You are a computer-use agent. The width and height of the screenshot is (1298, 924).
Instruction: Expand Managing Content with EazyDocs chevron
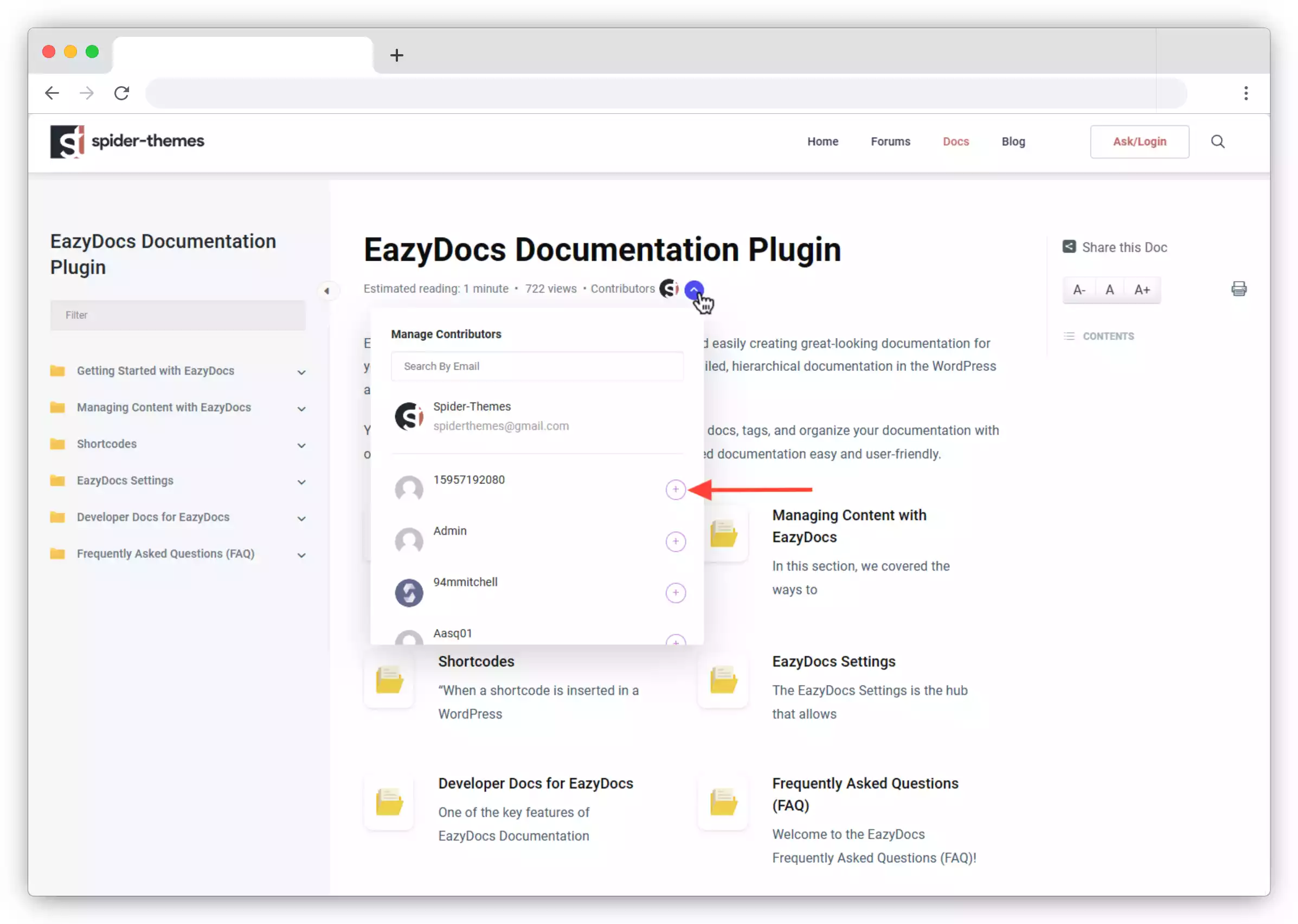301,409
